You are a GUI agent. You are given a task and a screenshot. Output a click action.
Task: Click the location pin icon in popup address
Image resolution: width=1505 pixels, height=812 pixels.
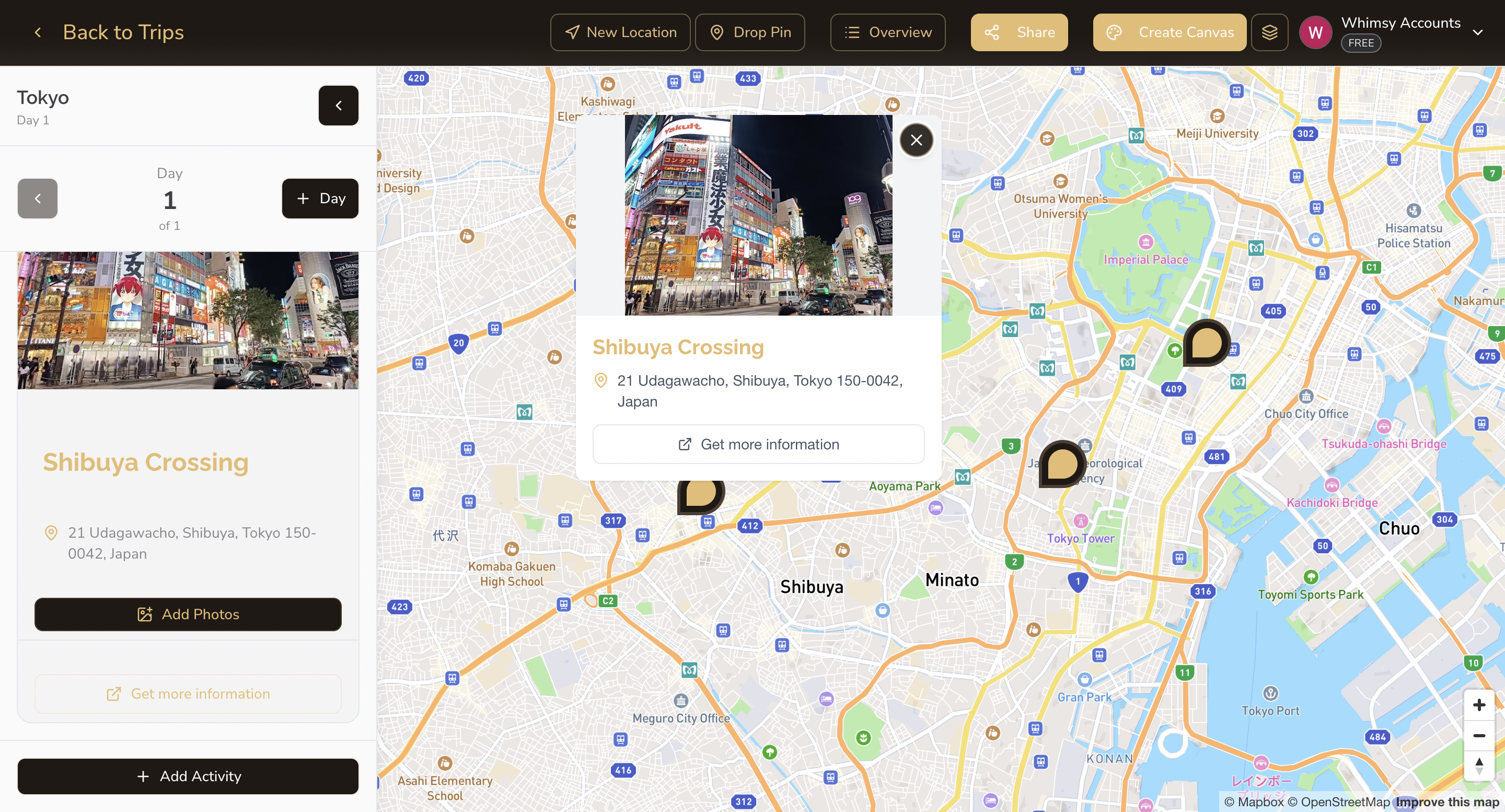point(600,380)
